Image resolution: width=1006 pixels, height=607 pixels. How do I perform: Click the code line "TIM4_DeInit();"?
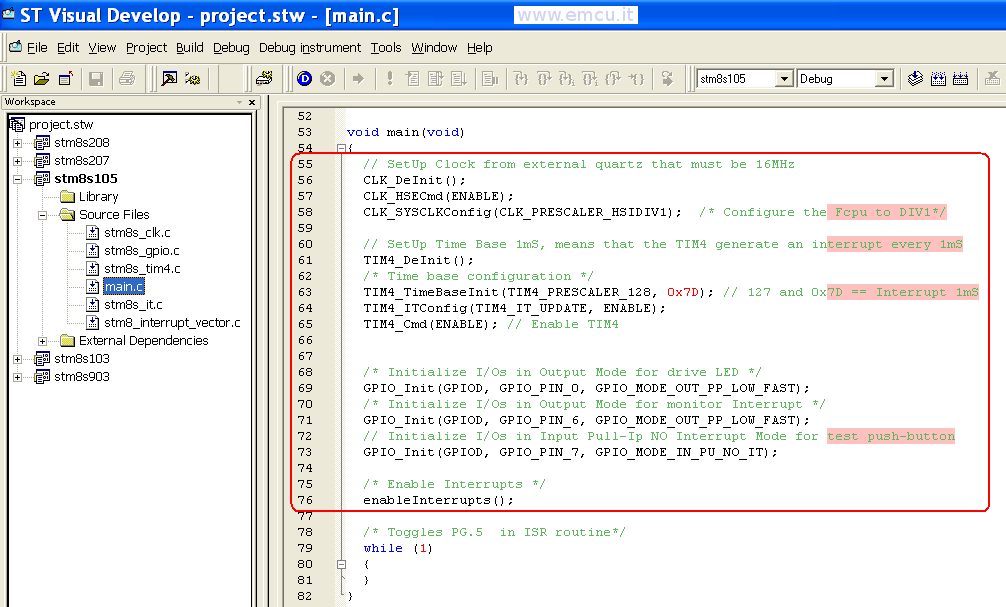(418, 261)
